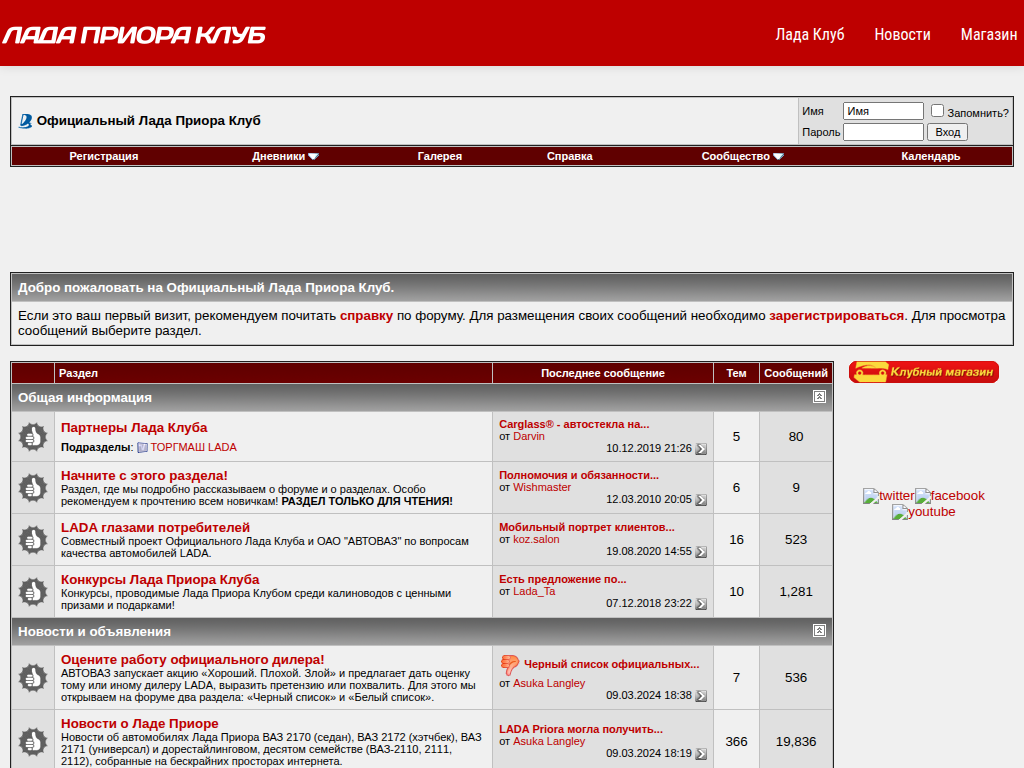Image resolution: width=1024 pixels, height=768 pixels.
Task: Collapse the Общая информация category
Action: [x=819, y=397]
